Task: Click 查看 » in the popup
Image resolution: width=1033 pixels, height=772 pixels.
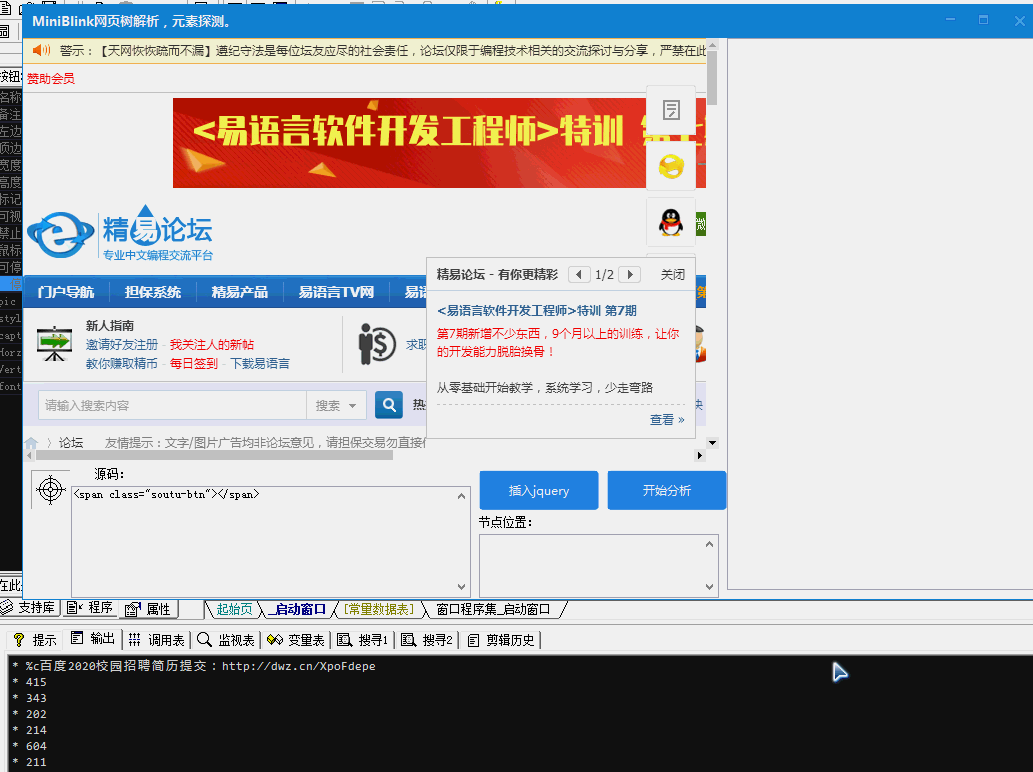Action: pyautogui.click(x=667, y=420)
